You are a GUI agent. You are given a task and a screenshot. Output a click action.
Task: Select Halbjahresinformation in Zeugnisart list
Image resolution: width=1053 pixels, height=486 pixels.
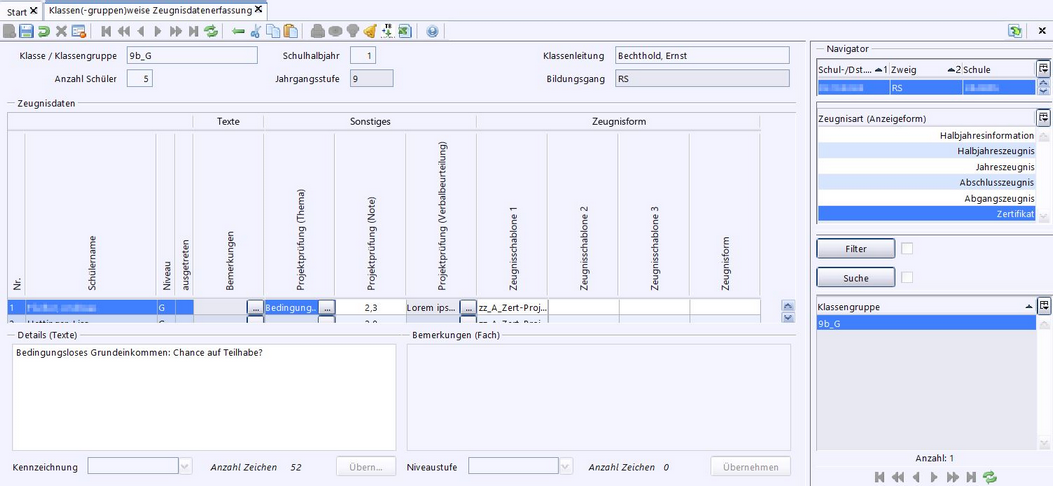click(x=927, y=135)
